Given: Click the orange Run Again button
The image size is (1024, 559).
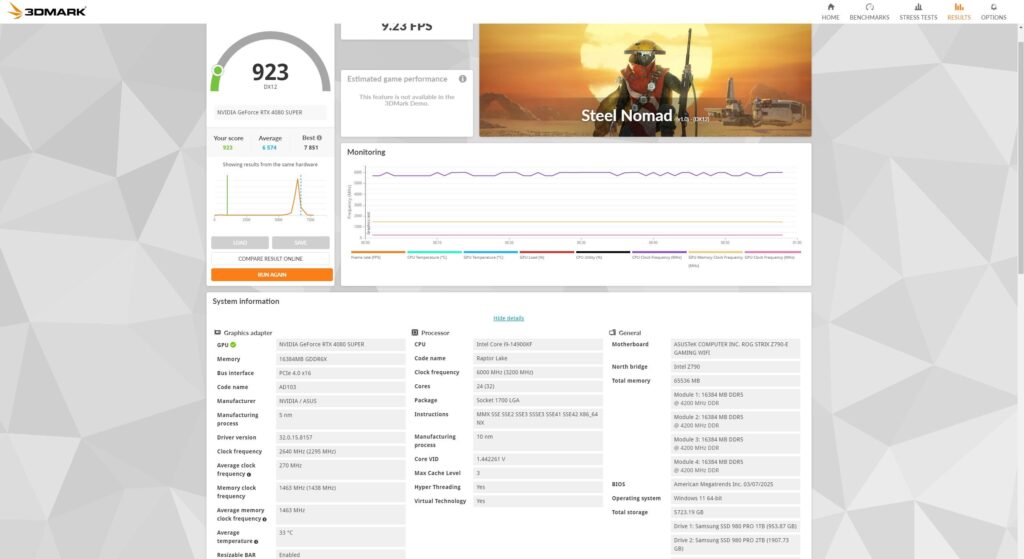Looking at the screenshot, I should (272, 274).
